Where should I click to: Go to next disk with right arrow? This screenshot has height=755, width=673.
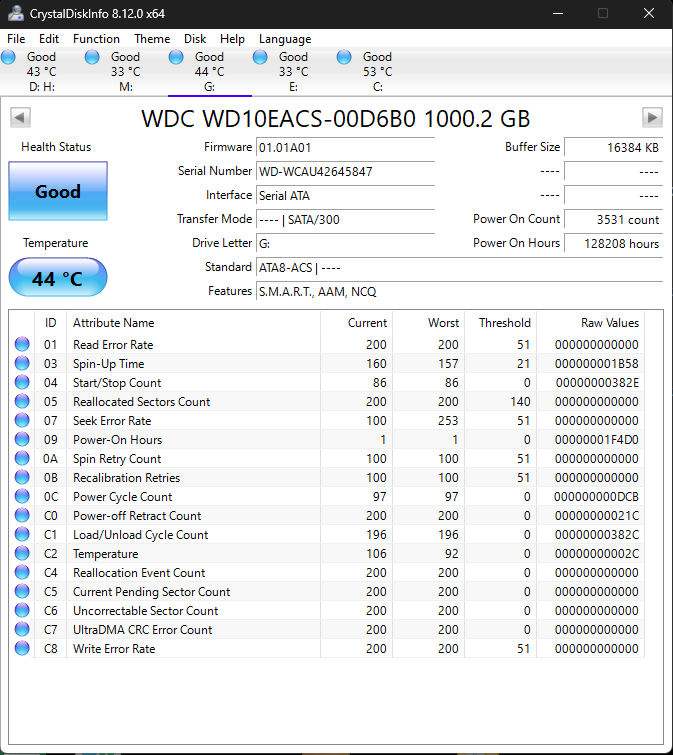click(x=652, y=117)
